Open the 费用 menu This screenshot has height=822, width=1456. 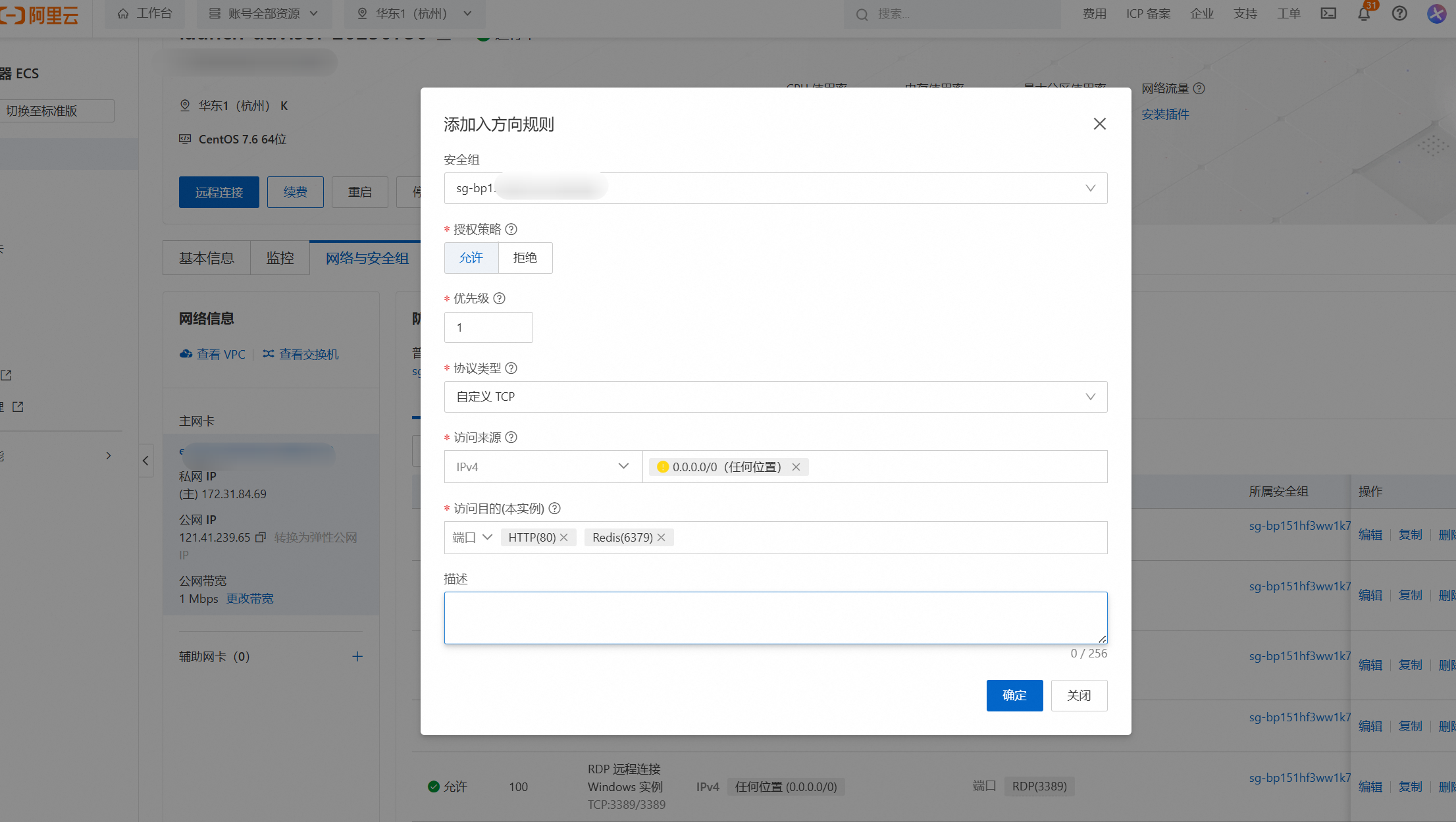[x=1094, y=13]
